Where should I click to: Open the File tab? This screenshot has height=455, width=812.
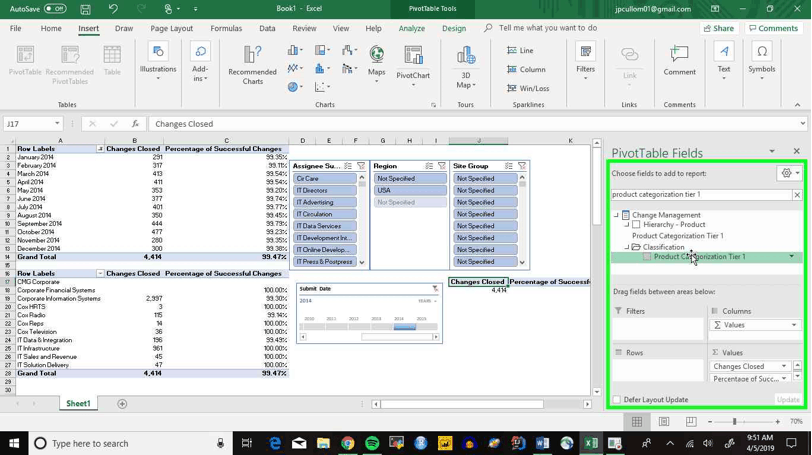[16, 28]
